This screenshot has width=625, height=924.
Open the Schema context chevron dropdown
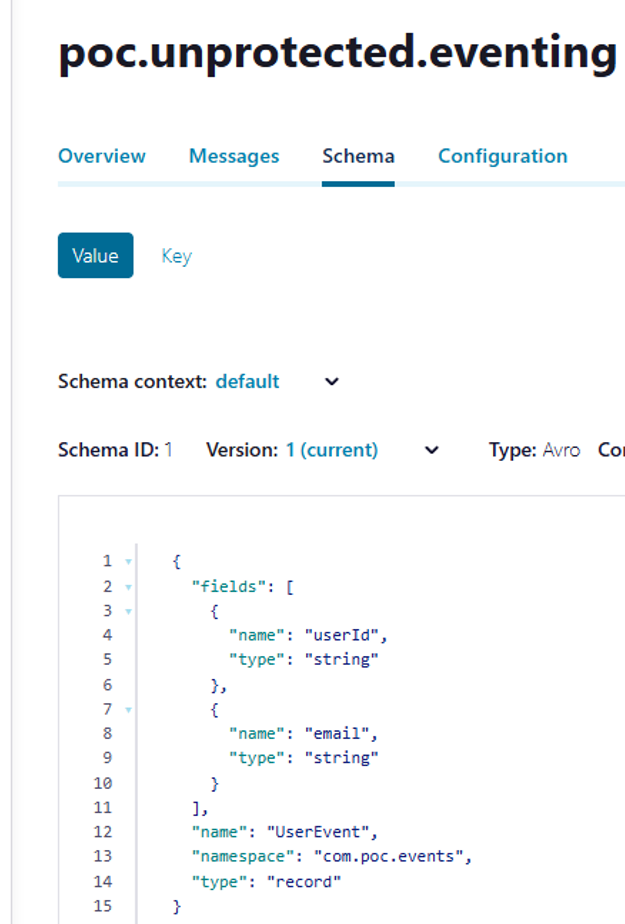332,382
